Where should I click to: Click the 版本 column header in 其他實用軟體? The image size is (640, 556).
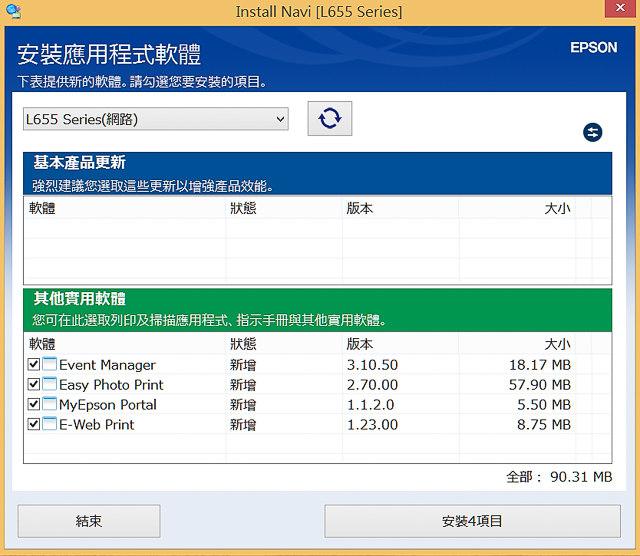[360, 344]
